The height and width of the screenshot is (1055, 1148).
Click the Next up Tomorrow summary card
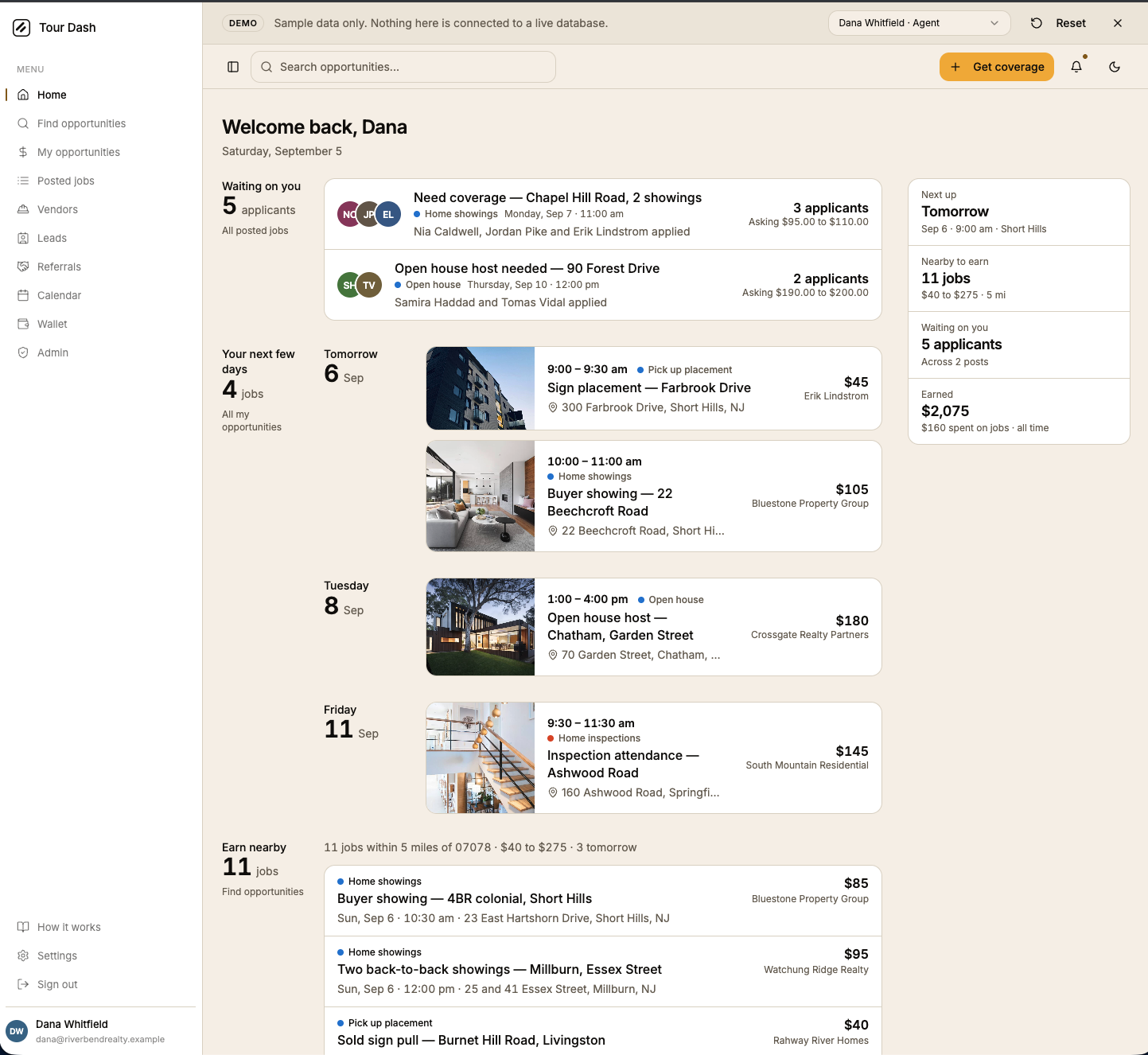1019,212
